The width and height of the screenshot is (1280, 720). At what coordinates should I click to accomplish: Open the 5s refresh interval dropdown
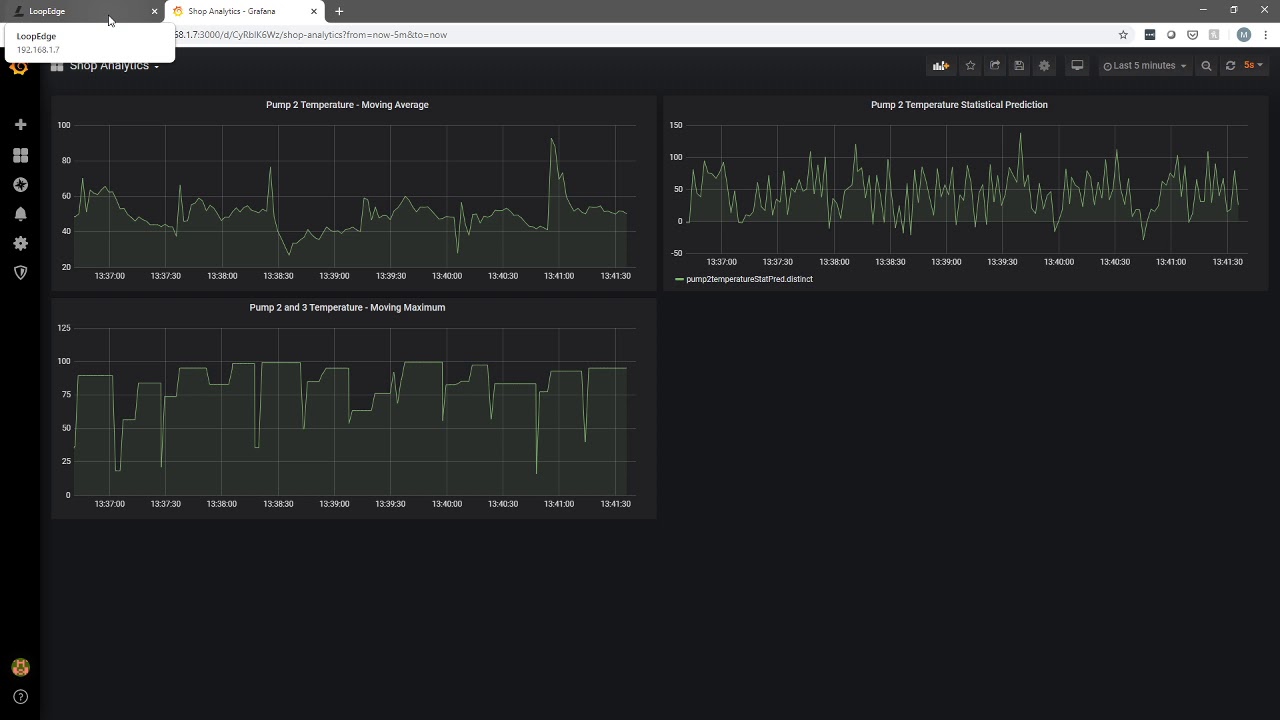1253,66
